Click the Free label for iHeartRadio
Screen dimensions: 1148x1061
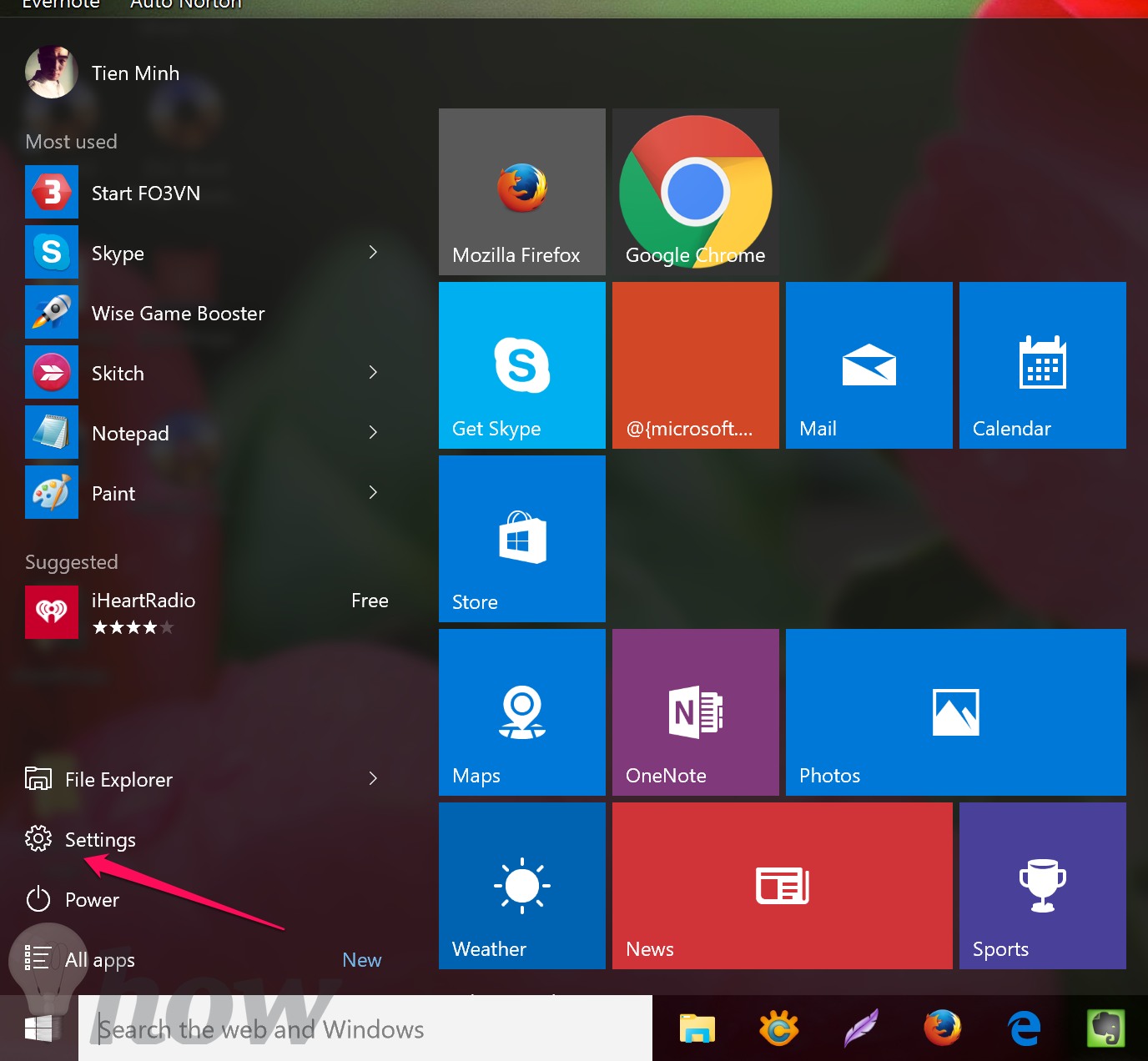tap(370, 601)
